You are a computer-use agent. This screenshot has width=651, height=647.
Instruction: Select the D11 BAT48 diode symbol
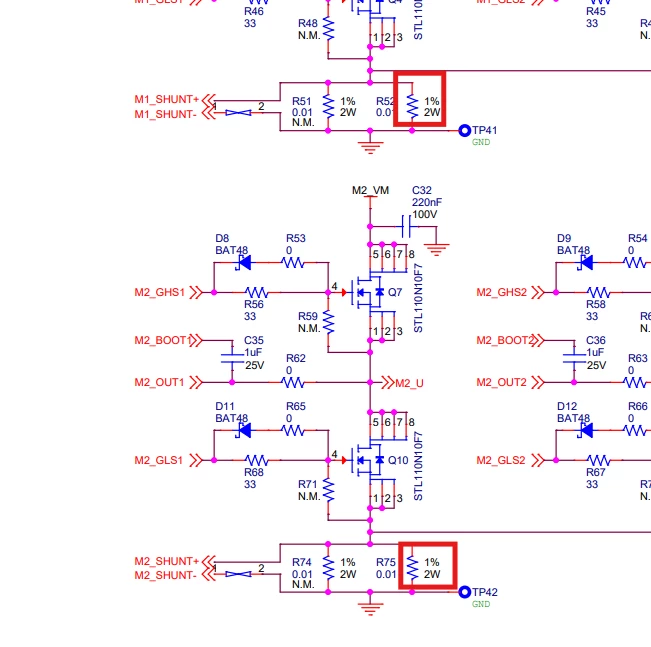pos(245,431)
